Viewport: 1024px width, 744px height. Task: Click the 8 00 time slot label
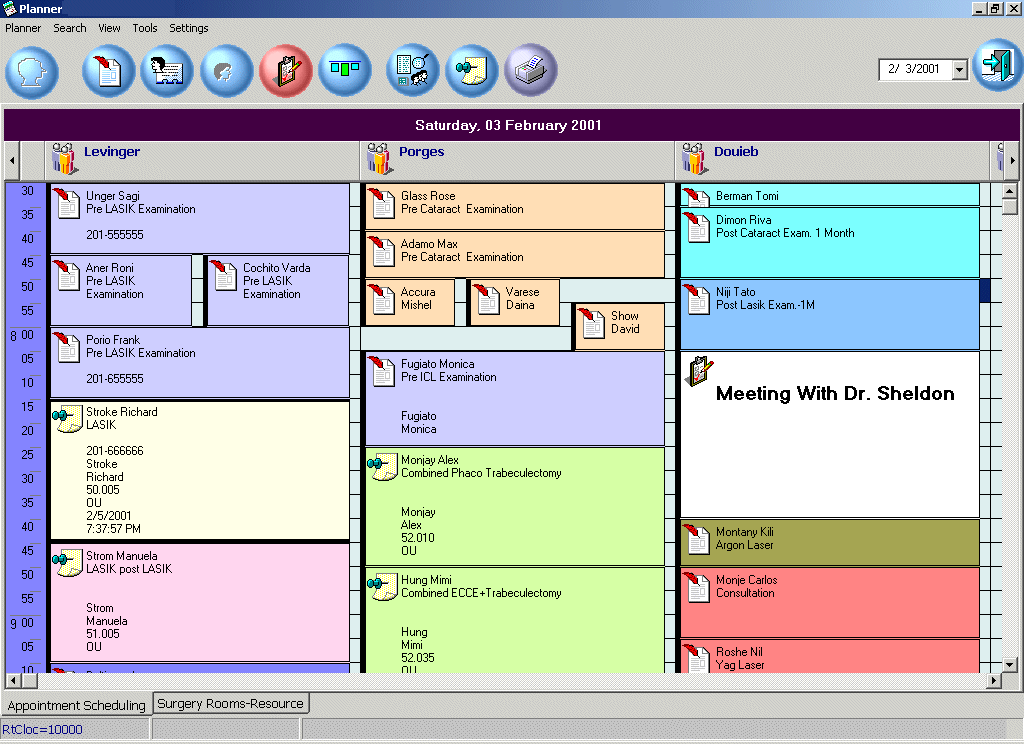click(x=22, y=336)
